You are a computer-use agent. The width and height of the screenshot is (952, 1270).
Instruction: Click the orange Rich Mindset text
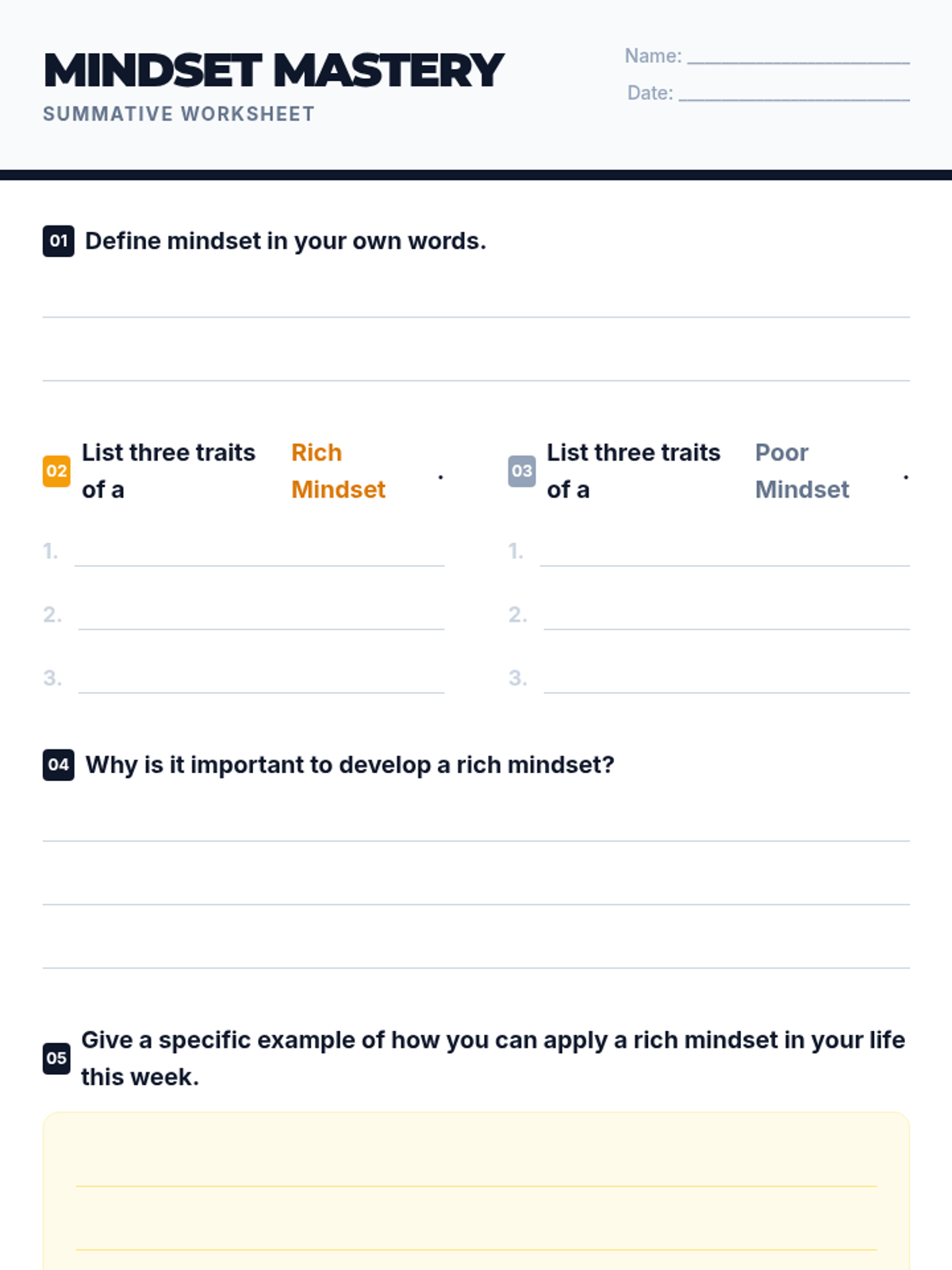click(x=338, y=471)
